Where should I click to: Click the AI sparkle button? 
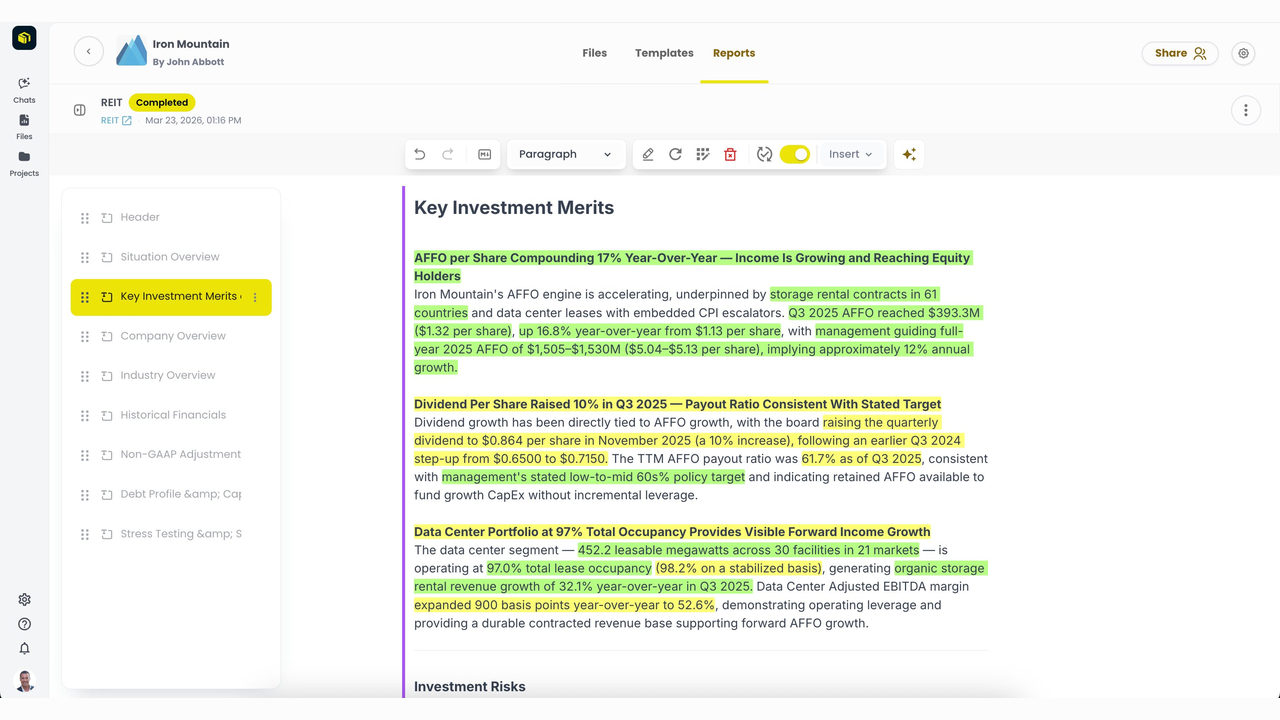pyautogui.click(x=909, y=154)
